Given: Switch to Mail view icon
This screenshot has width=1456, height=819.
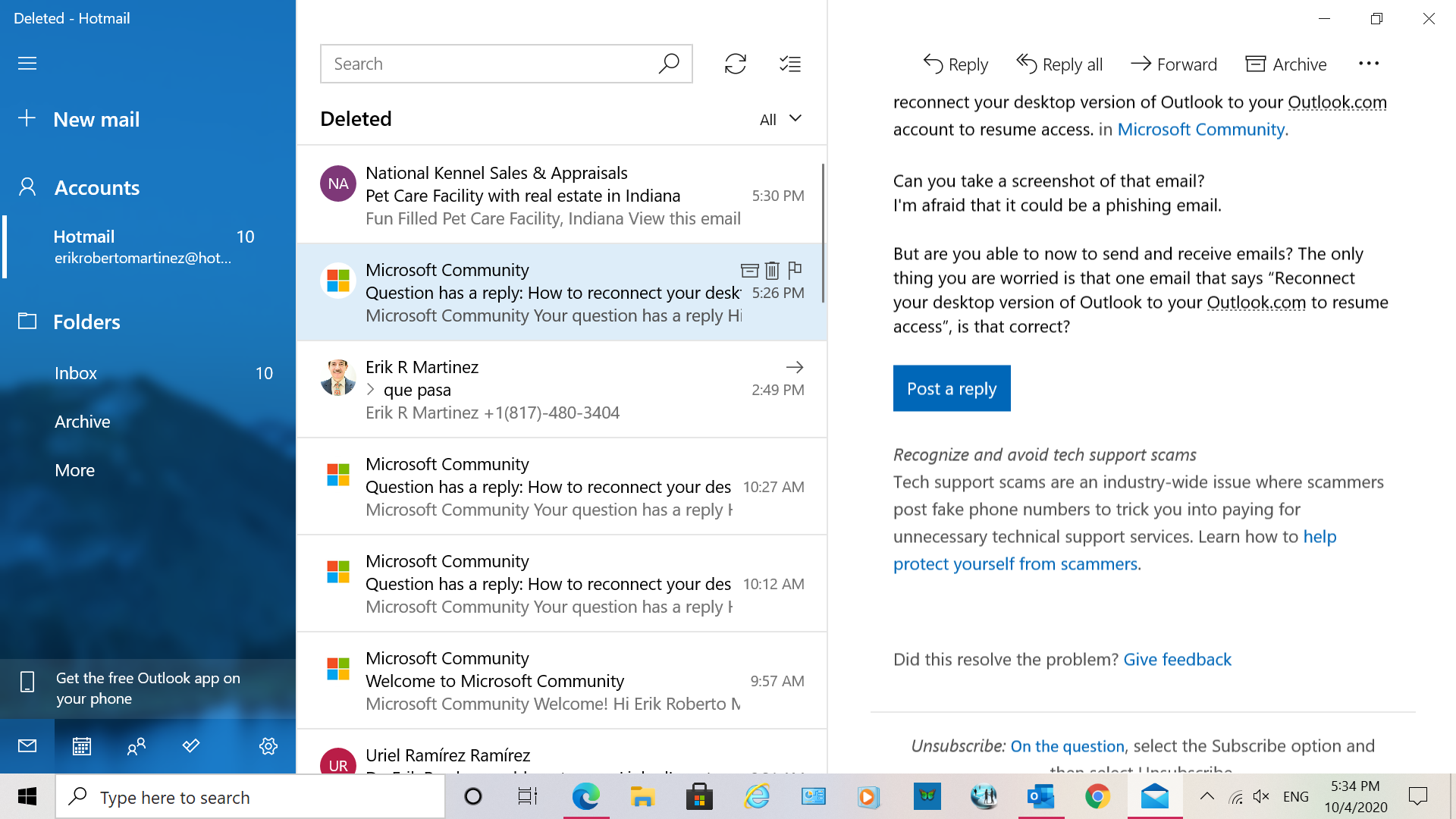Looking at the screenshot, I should point(27,746).
